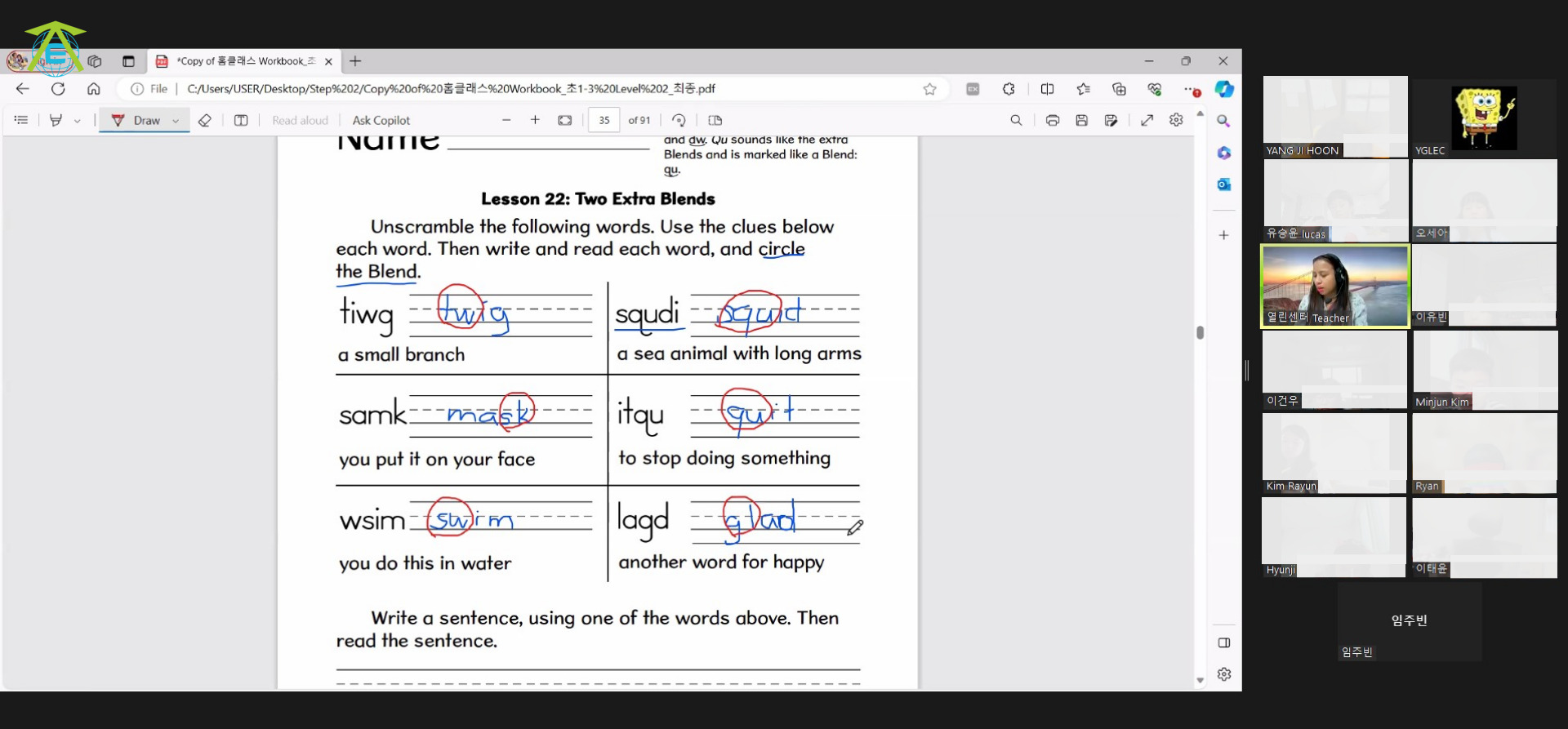Close the Workbook PDF tab
This screenshot has width=1568, height=729.
(328, 61)
